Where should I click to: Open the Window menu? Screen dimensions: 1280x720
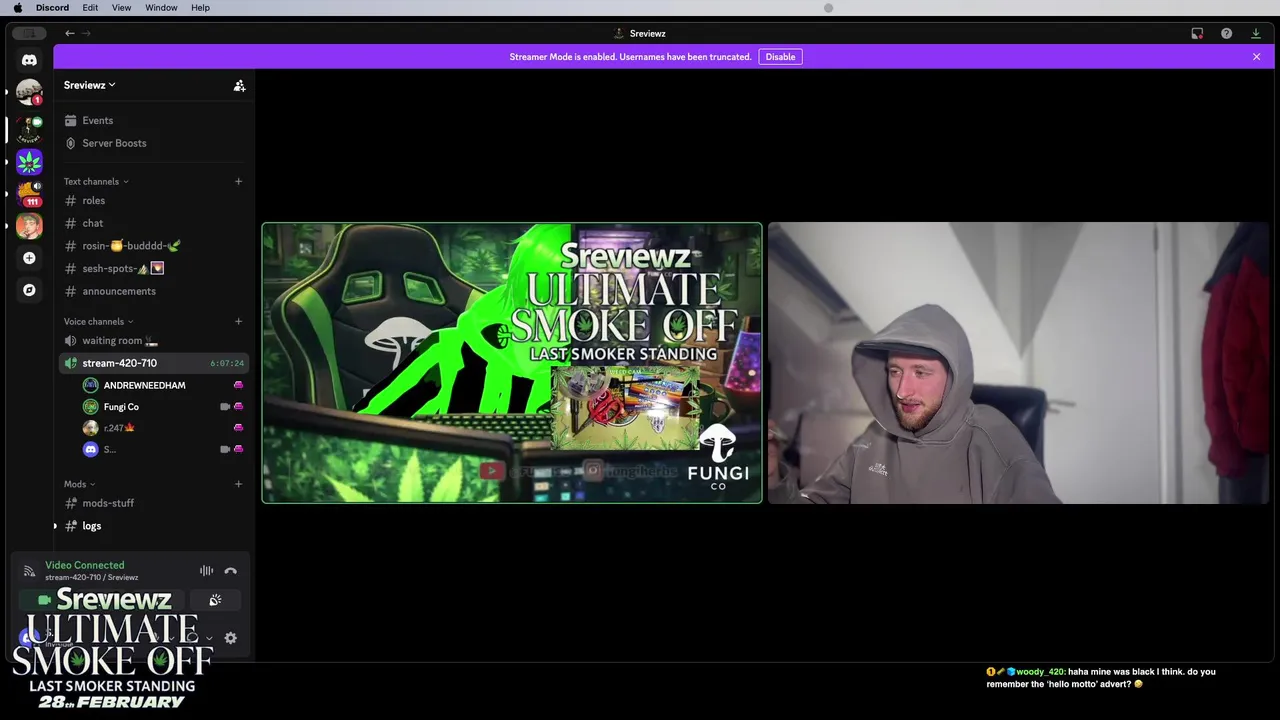[161, 7]
